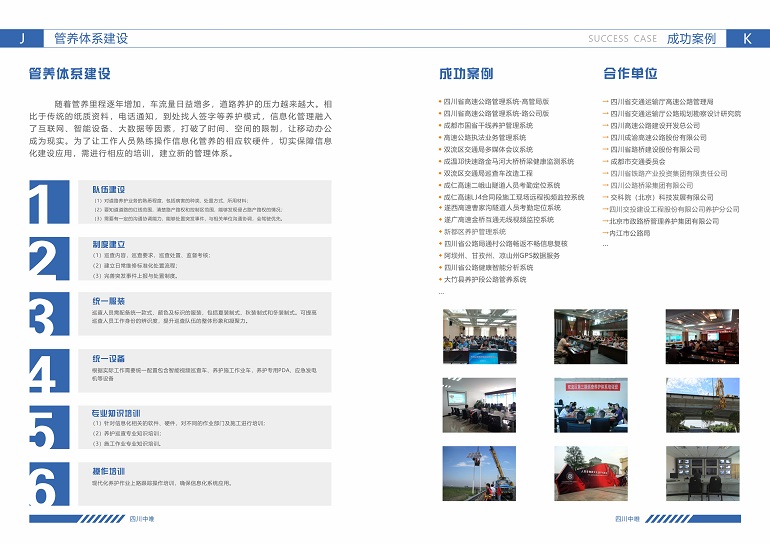Viewport: 770px width, 544px height.
Task: Click 四川交投建设工程股份有限公司养护分公司
Action: pos(674,209)
